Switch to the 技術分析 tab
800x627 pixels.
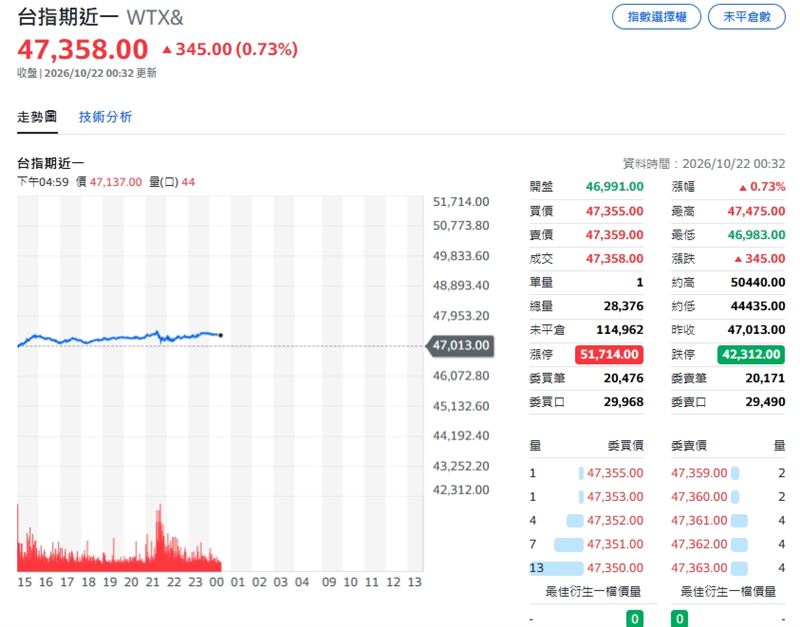(x=105, y=117)
